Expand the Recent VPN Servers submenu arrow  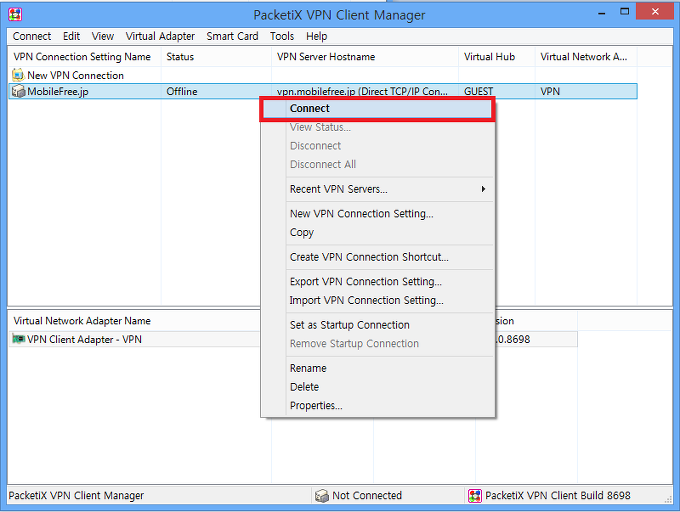(483, 189)
